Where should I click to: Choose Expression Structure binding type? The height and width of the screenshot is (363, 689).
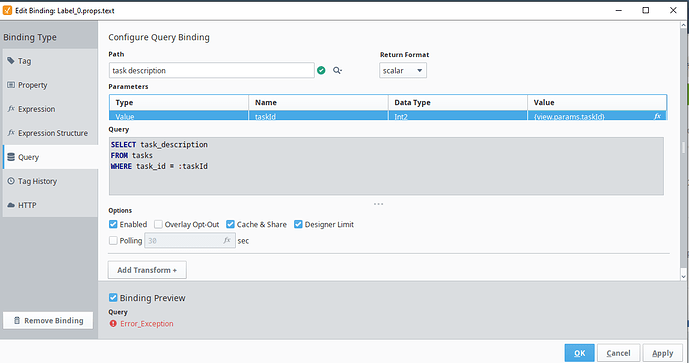[50, 133]
